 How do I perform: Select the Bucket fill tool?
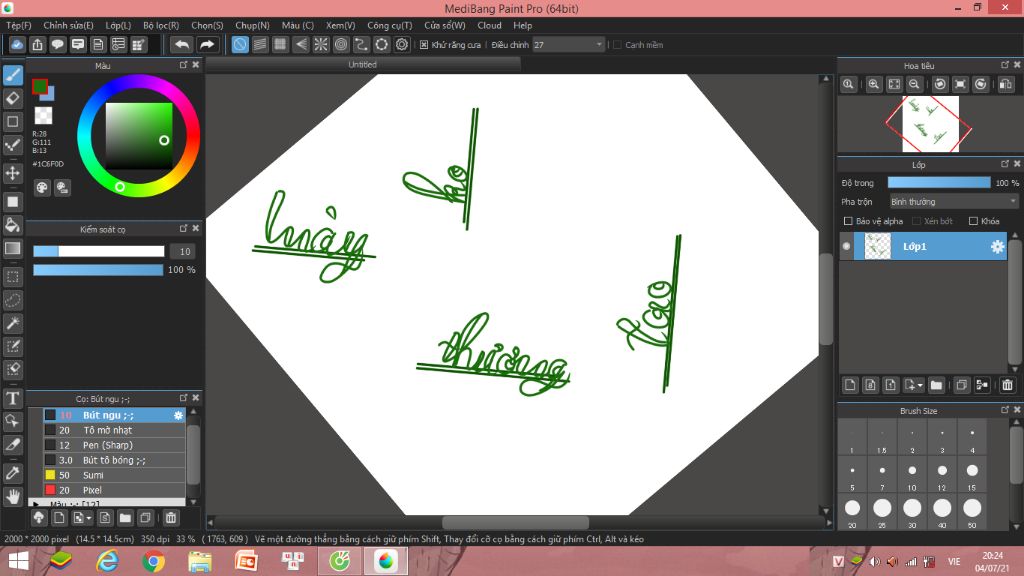[x=13, y=224]
